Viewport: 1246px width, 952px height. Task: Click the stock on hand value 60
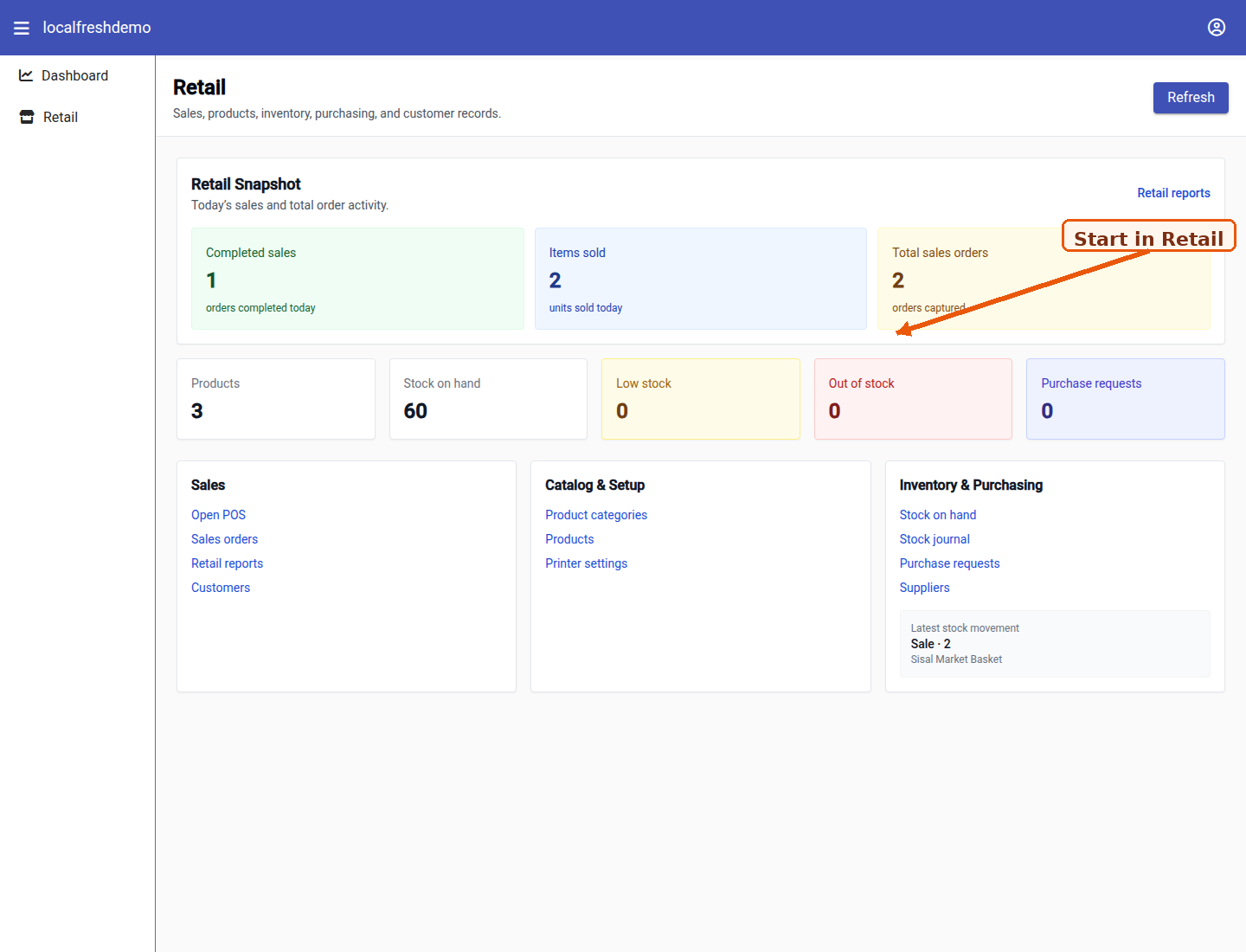tap(415, 411)
